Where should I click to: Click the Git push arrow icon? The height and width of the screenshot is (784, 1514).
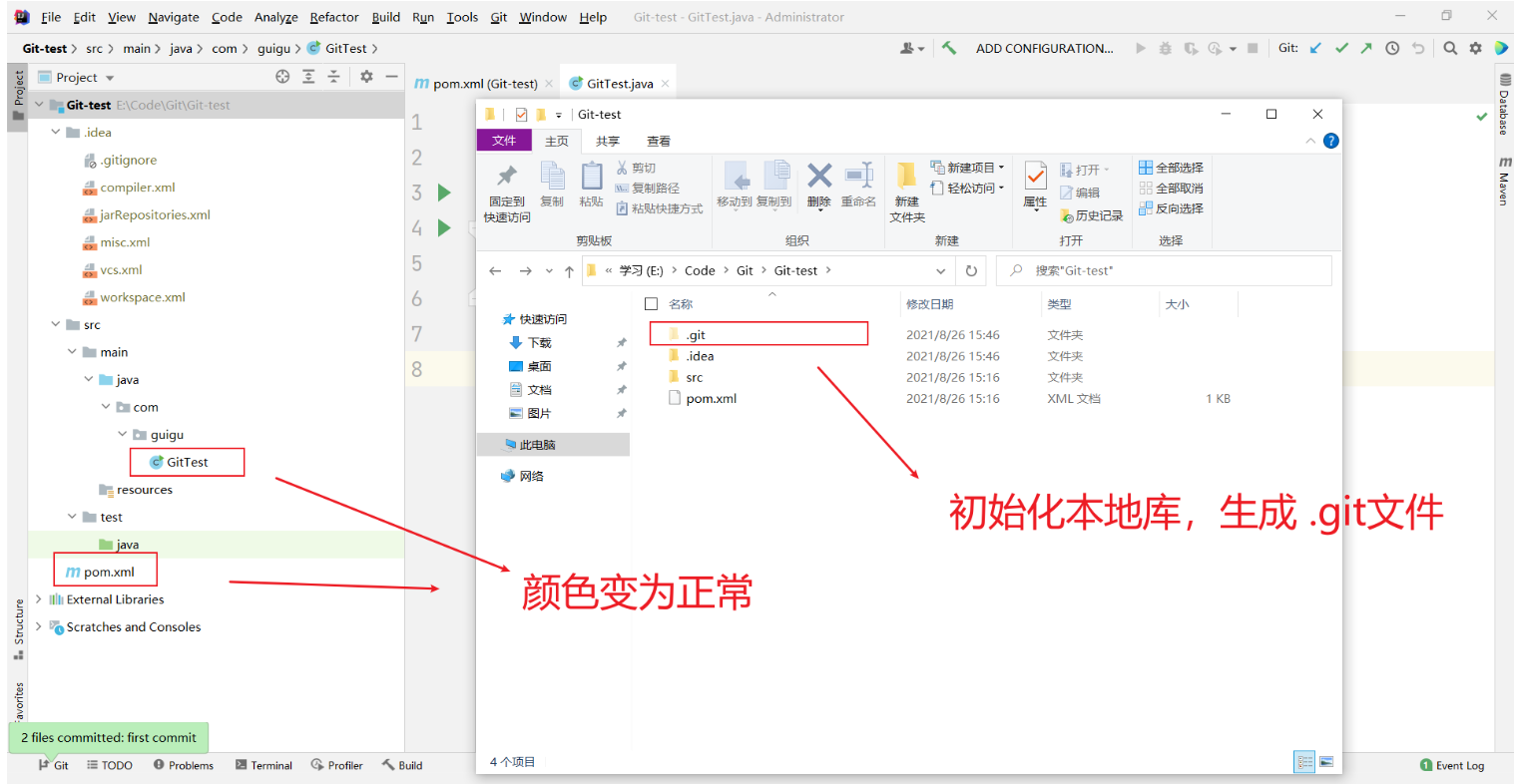1366,48
